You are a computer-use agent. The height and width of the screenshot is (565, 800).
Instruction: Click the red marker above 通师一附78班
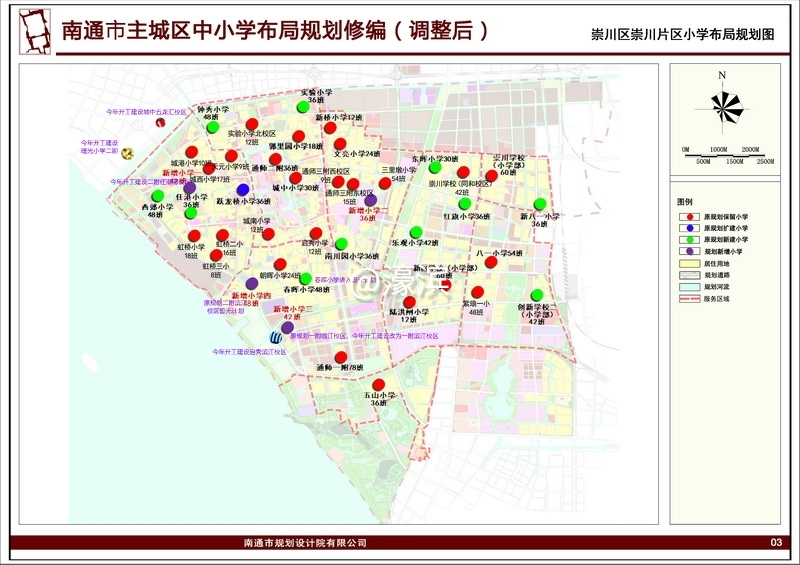[341, 357]
